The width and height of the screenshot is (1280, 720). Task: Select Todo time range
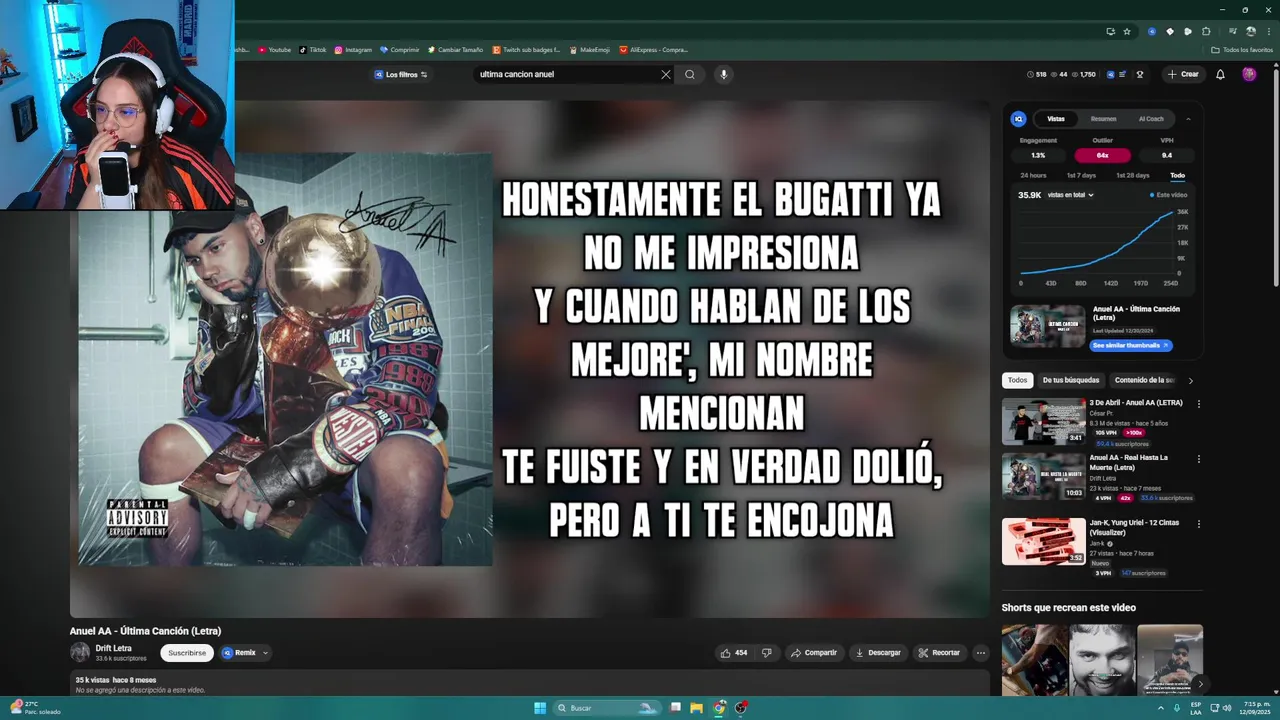coord(1178,175)
